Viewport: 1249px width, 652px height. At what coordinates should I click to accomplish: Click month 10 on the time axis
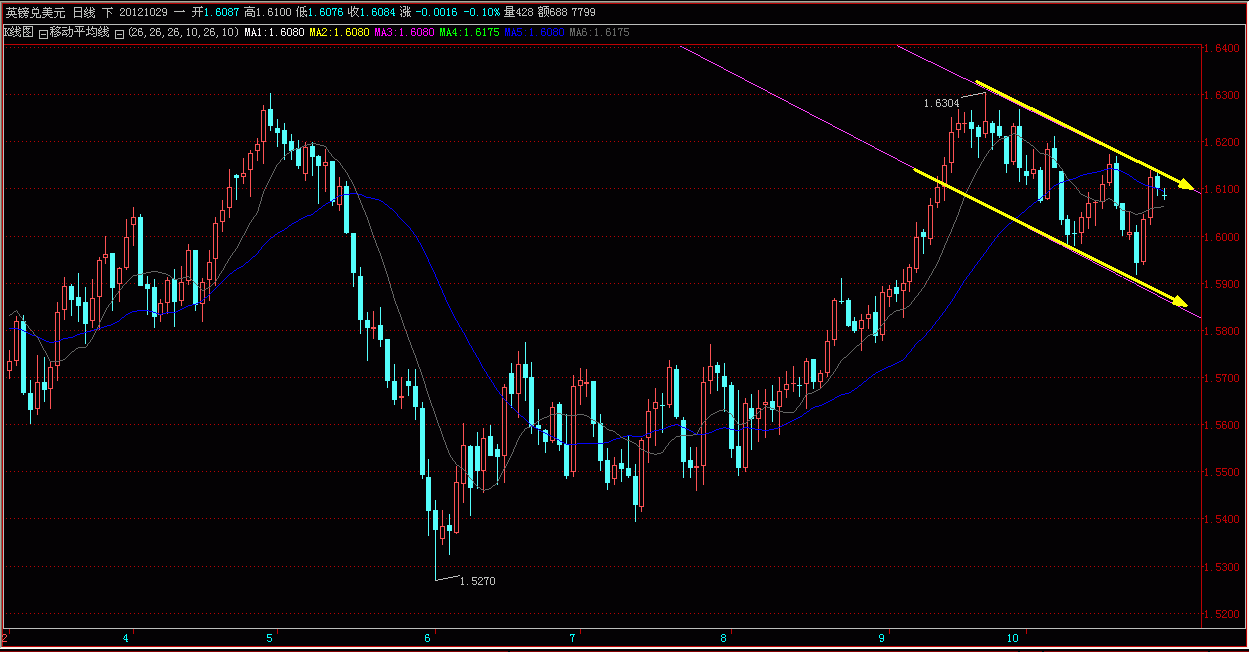pyautogui.click(x=1013, y=637)
